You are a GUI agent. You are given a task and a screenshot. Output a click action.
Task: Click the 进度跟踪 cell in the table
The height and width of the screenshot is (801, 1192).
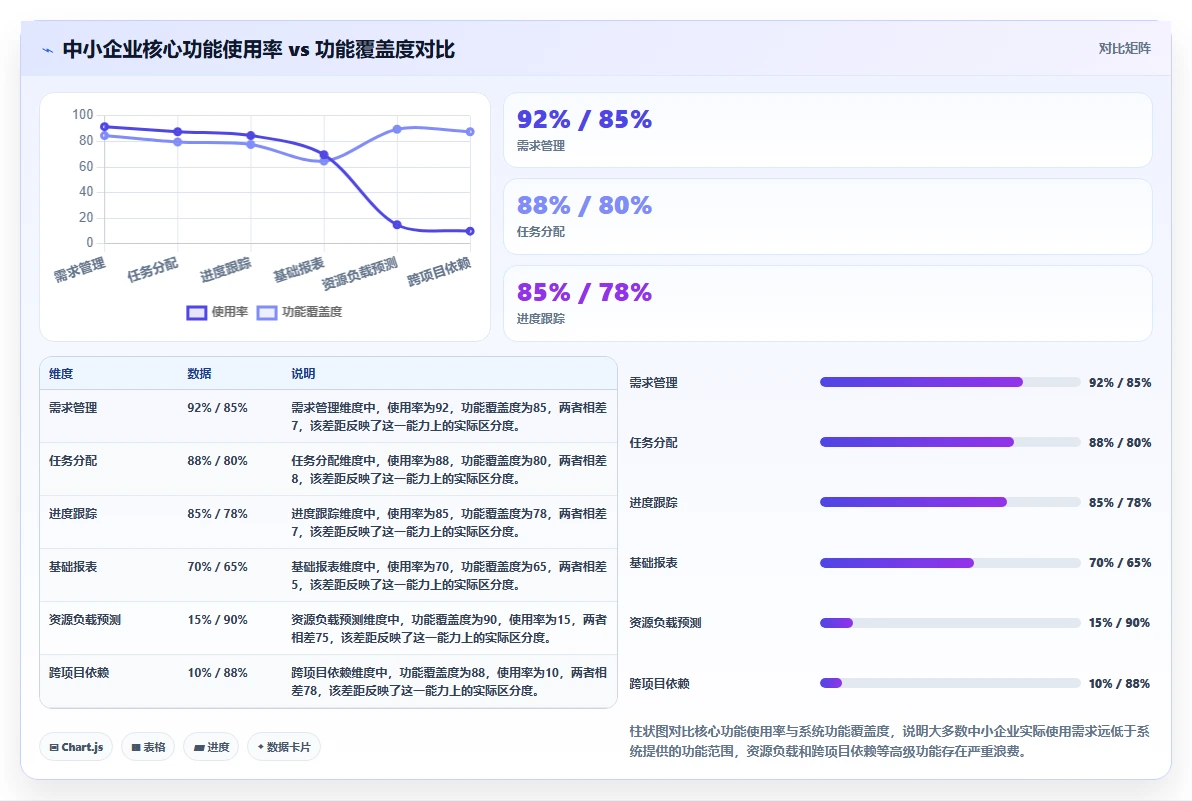(x=73, y=514)
